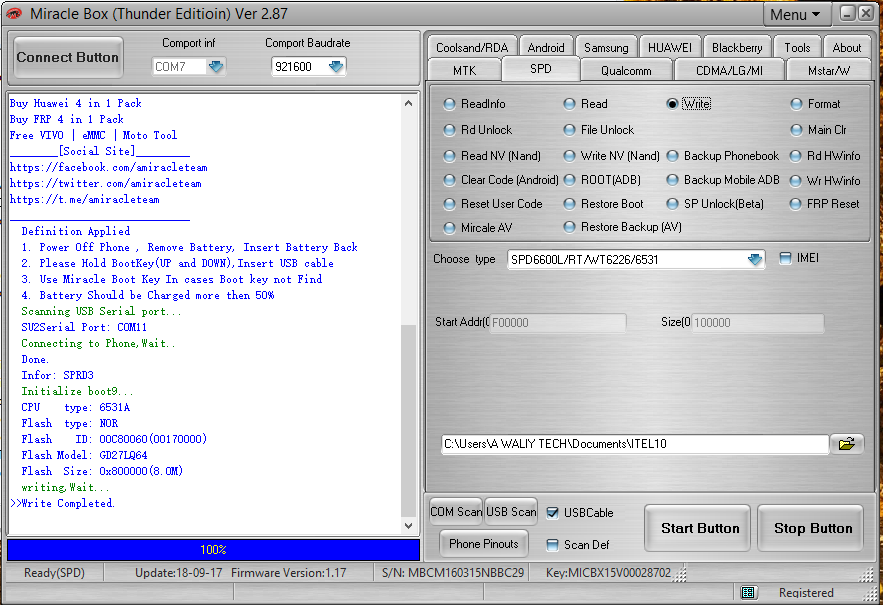Click the firmware file path field
The image size is (883, 605).
coord(635,444)
